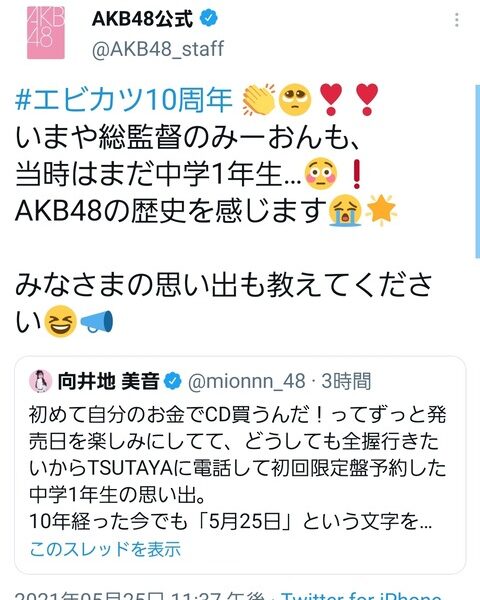Tap the flushed face emoji
Viewport: 480px width, 600px height.
coord(321,174)
